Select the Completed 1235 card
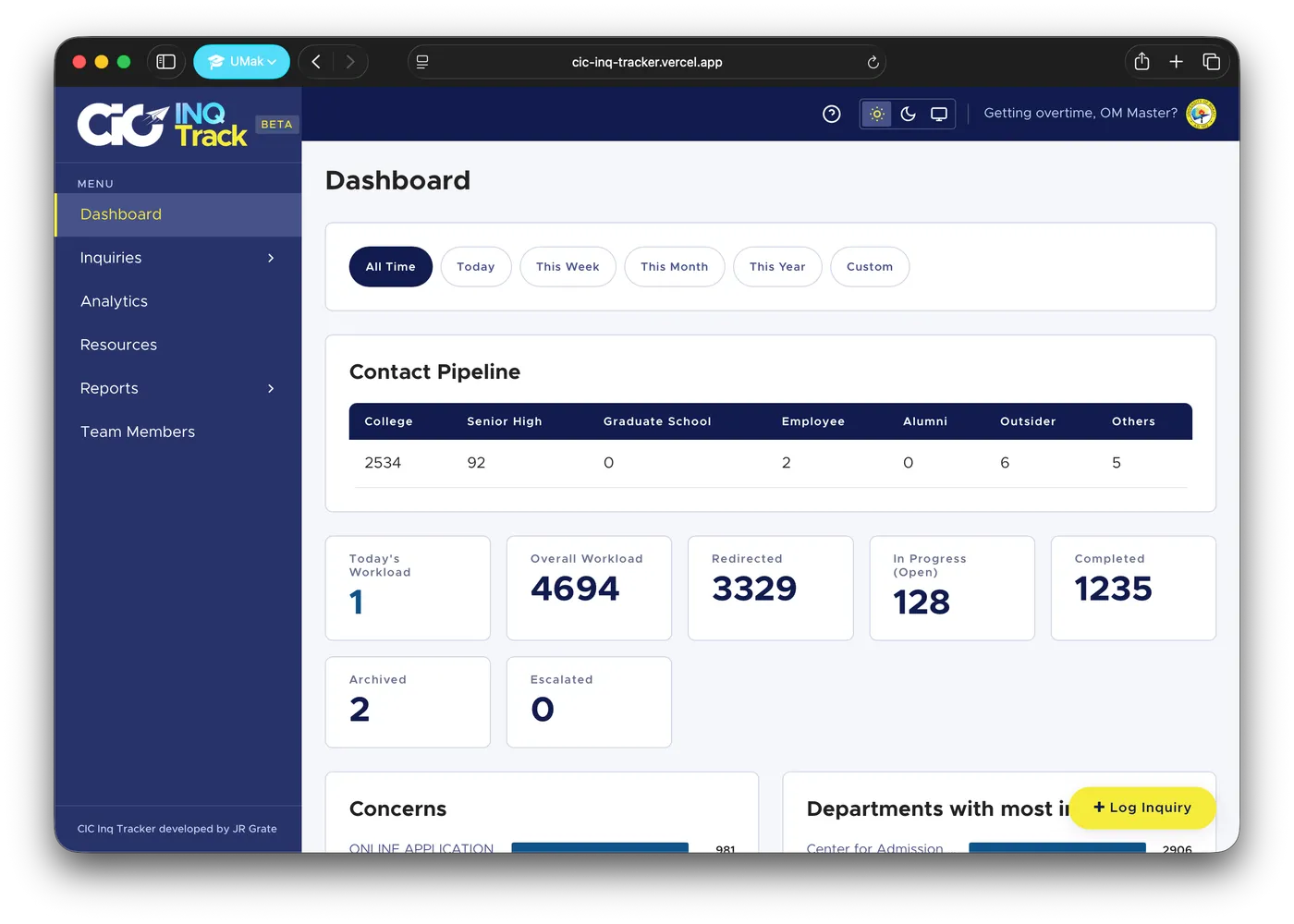 click(x=1133, y=588)
